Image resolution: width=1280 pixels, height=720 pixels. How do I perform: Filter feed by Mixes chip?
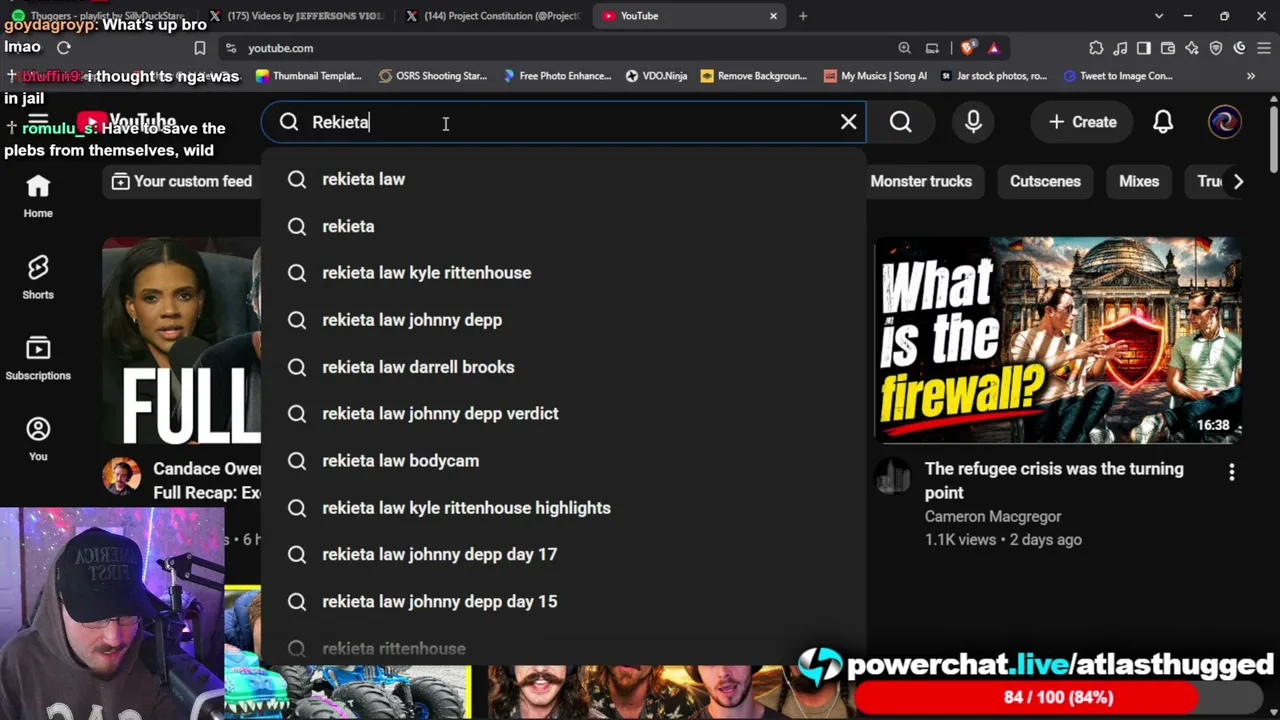point(1139,181)
